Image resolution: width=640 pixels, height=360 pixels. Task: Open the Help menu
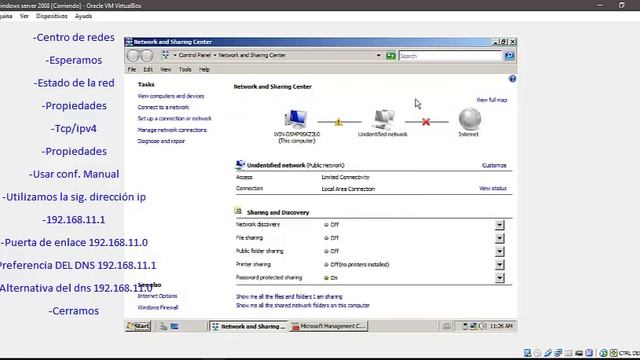204,69
